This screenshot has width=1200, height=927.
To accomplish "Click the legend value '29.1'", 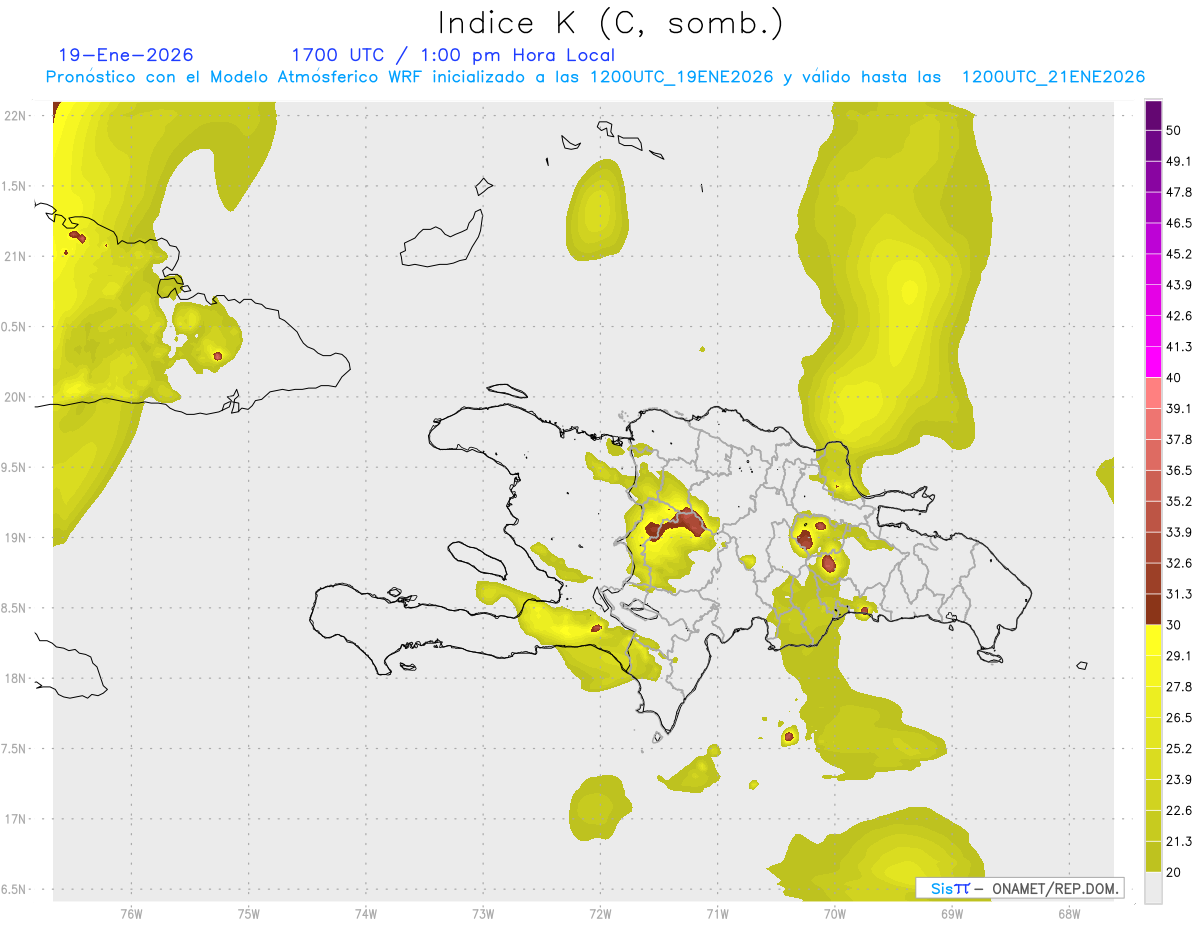I will 1179,656.
